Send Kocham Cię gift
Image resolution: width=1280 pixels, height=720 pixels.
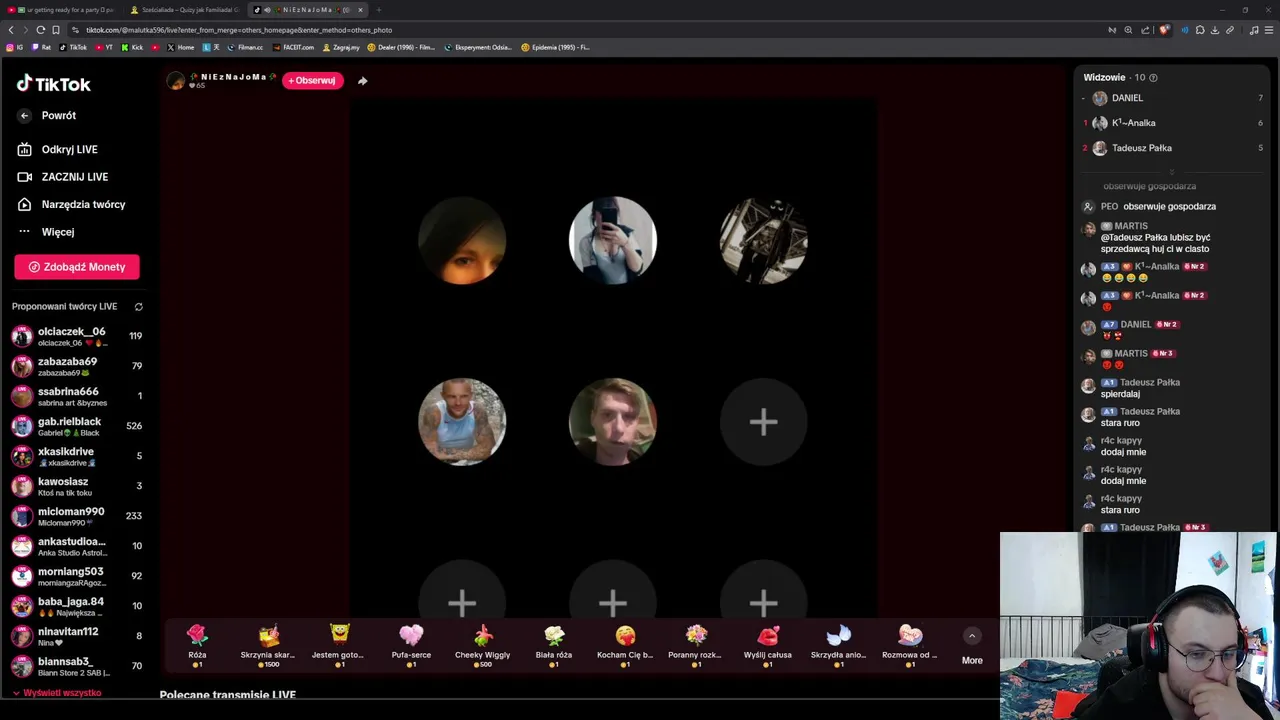[625, 645]
